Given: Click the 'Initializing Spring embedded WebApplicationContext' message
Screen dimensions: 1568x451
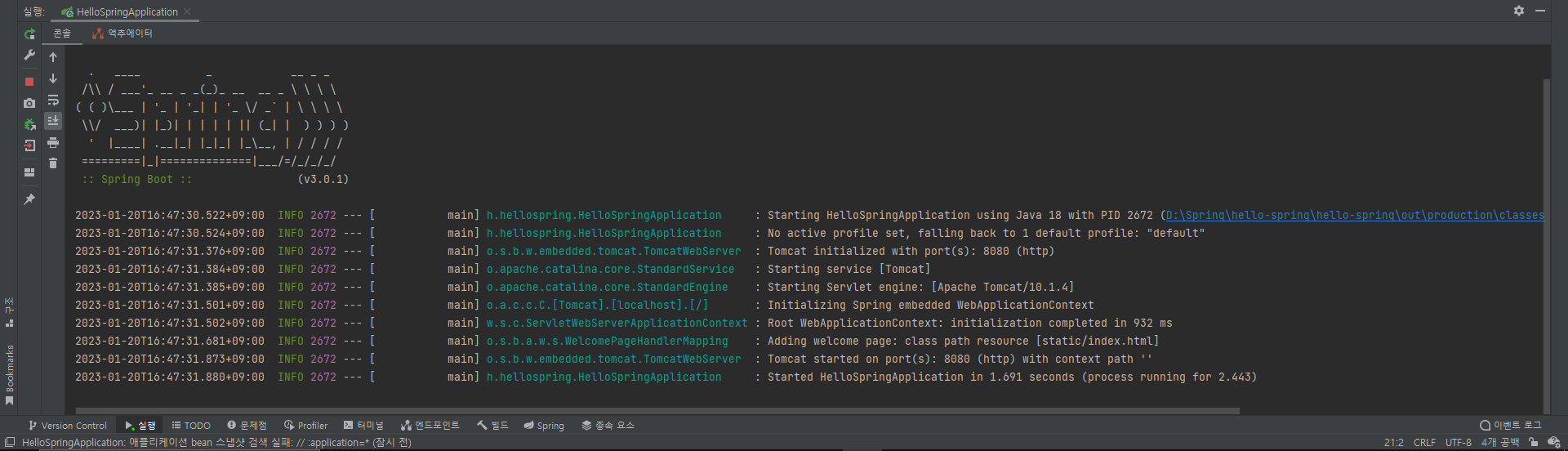Looking at the screenshot, I should (x=930, y=306).
